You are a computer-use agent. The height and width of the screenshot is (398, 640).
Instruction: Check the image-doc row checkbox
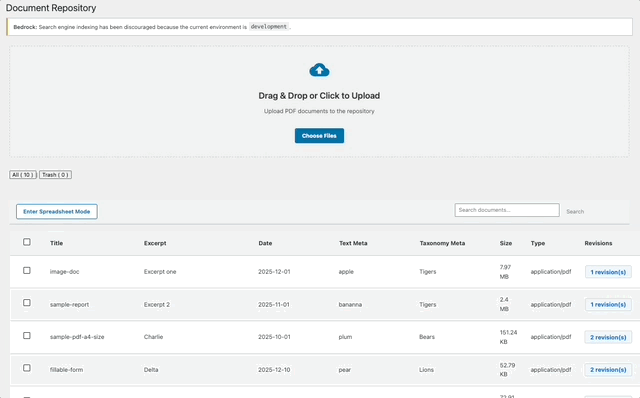pyautogui.click(x=27, y=271)
